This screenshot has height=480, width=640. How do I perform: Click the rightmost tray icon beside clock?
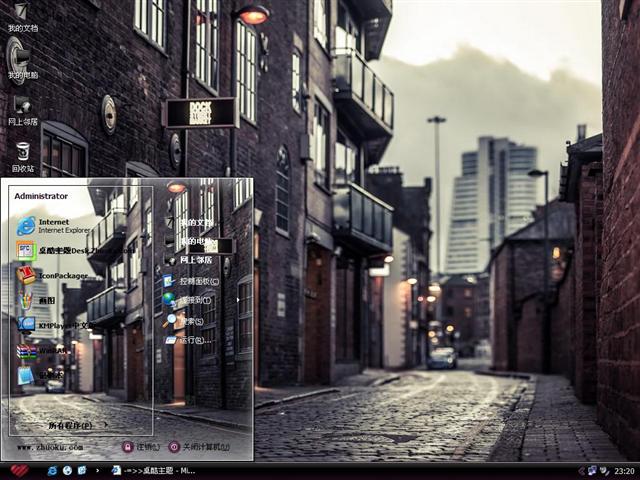tap(604, 471)
